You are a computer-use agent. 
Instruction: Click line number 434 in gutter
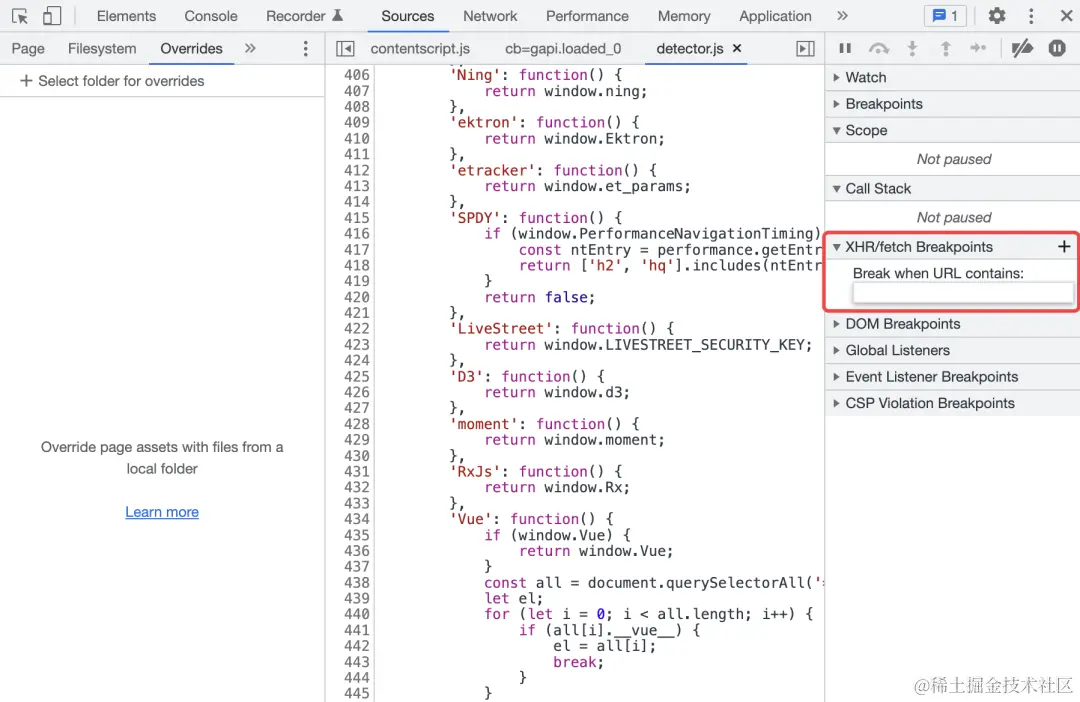point(356,519)
